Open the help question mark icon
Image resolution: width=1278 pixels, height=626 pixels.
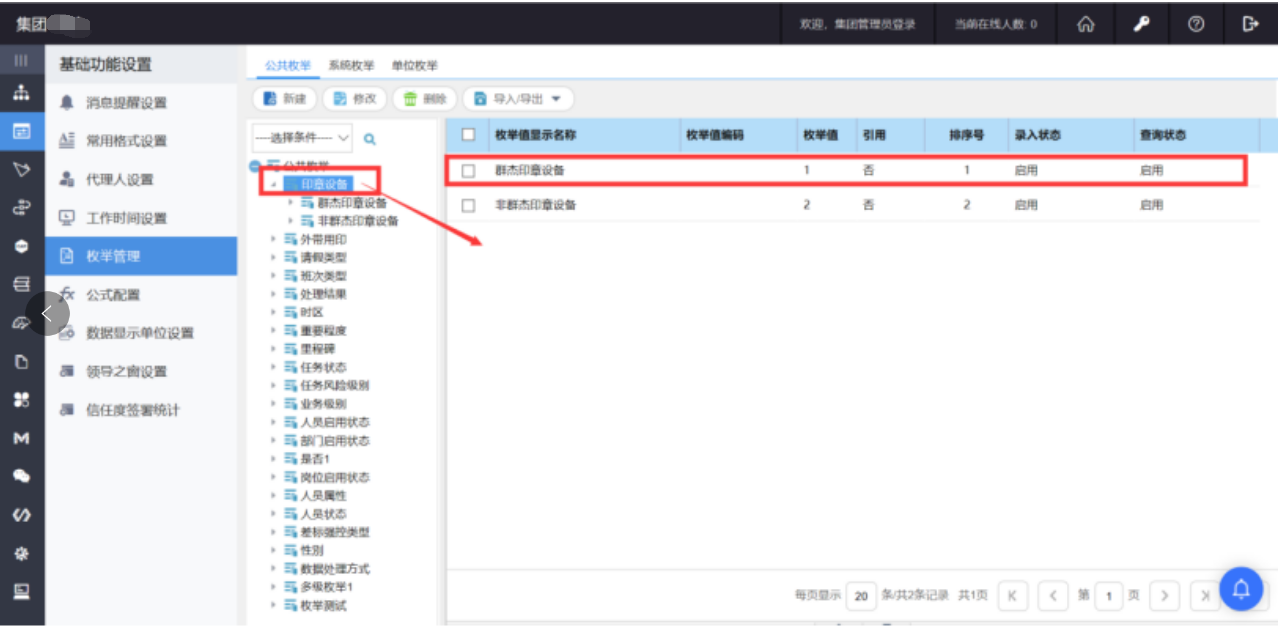[x=1196, y=24]
